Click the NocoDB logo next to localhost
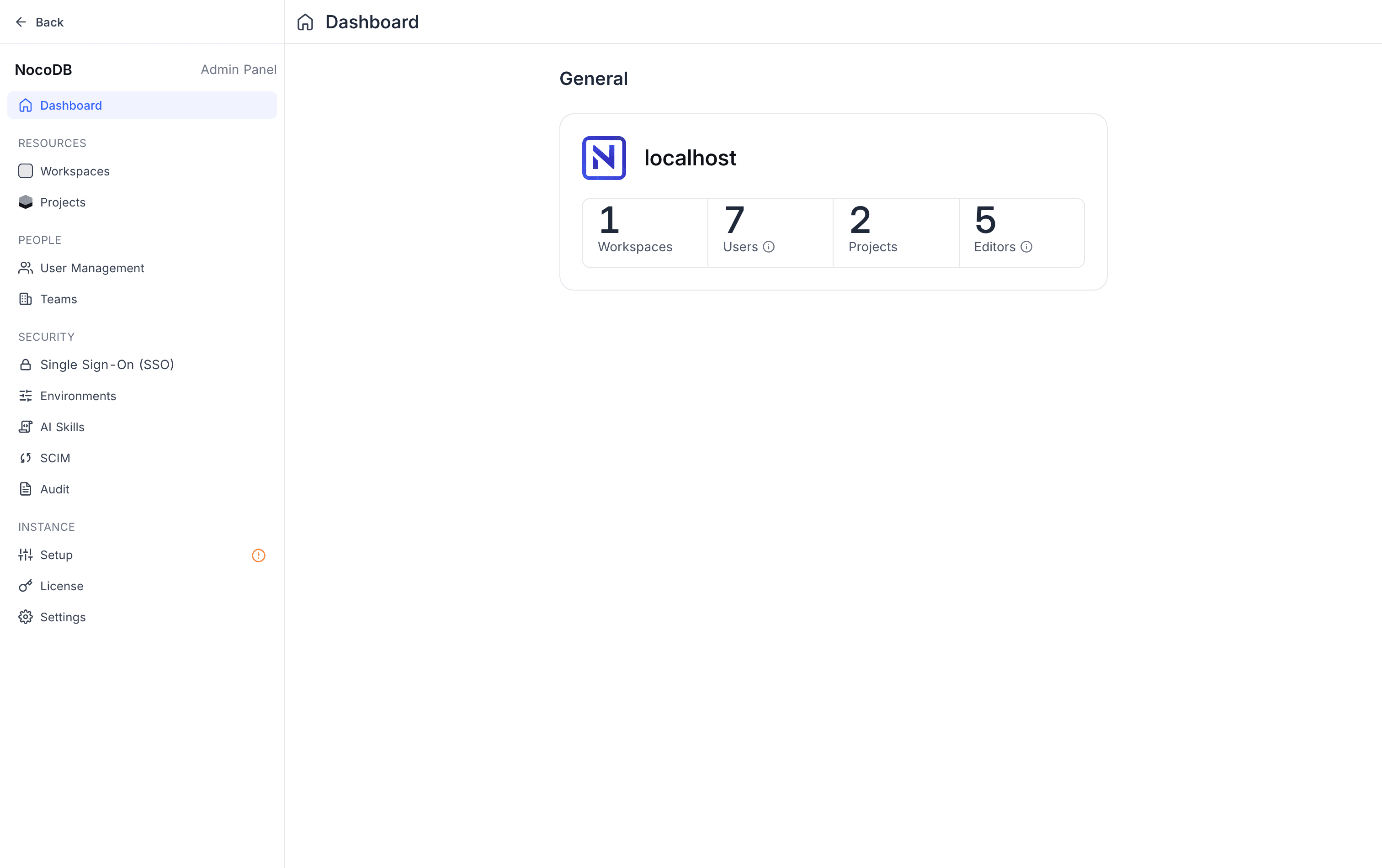This screenshot has height=868, width=1382. pyautogui.click(x=604, y=158)
